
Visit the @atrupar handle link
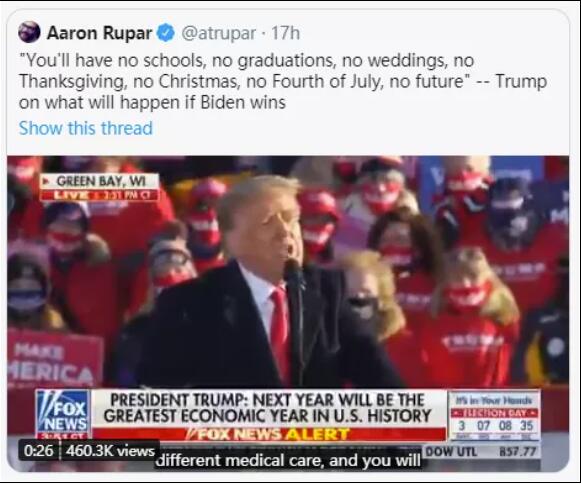tap(218, 33)
